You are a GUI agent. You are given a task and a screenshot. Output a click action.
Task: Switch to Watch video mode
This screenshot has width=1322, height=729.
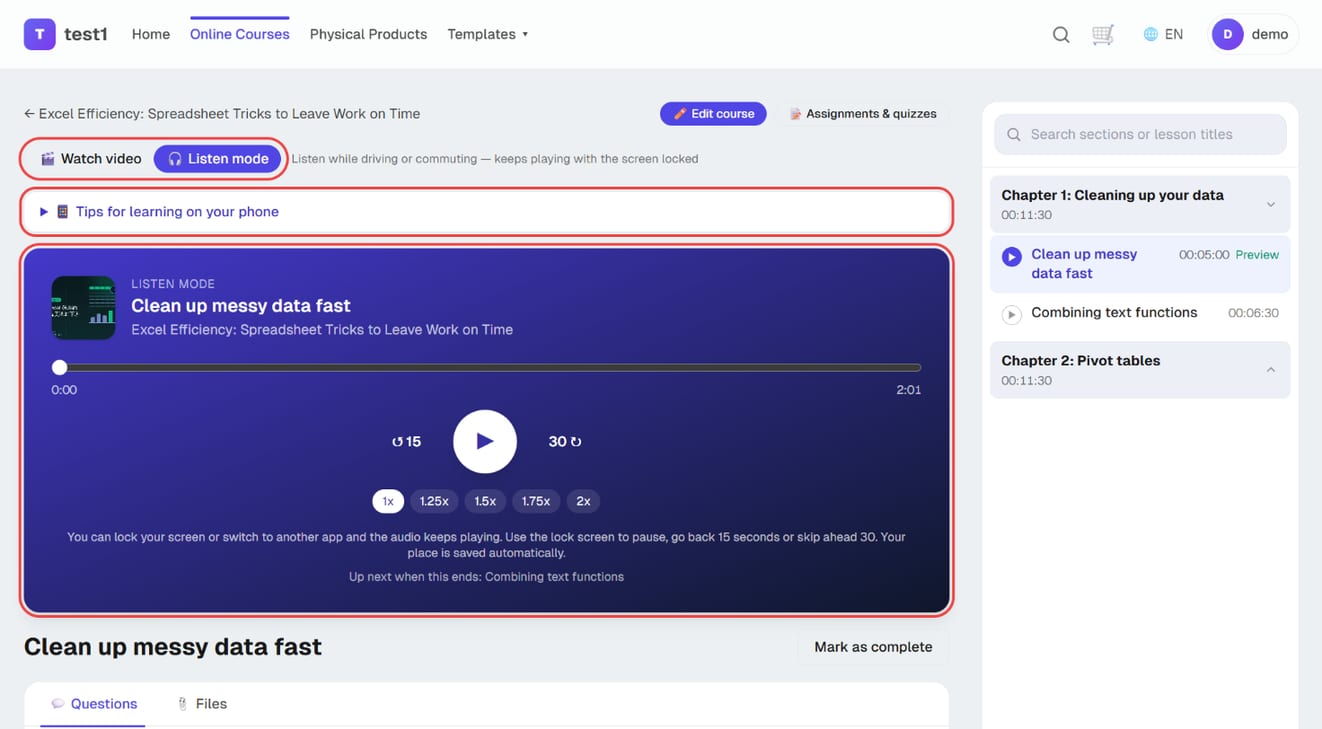91,159
